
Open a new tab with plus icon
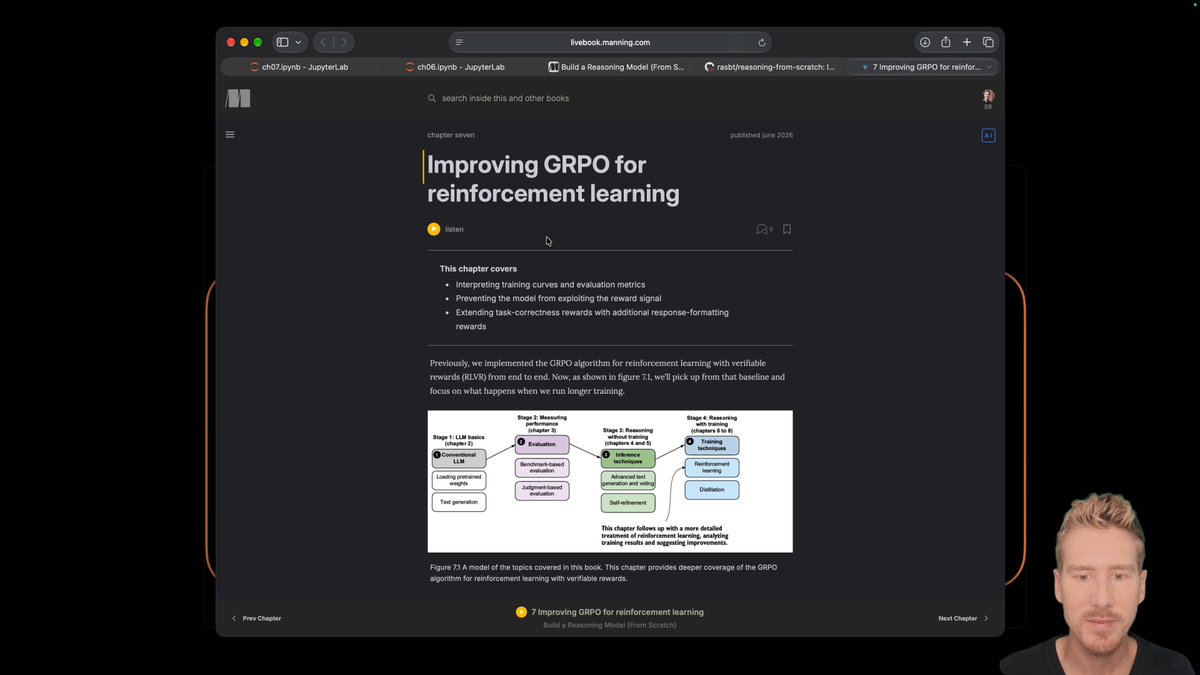click(x=967, y=42)
